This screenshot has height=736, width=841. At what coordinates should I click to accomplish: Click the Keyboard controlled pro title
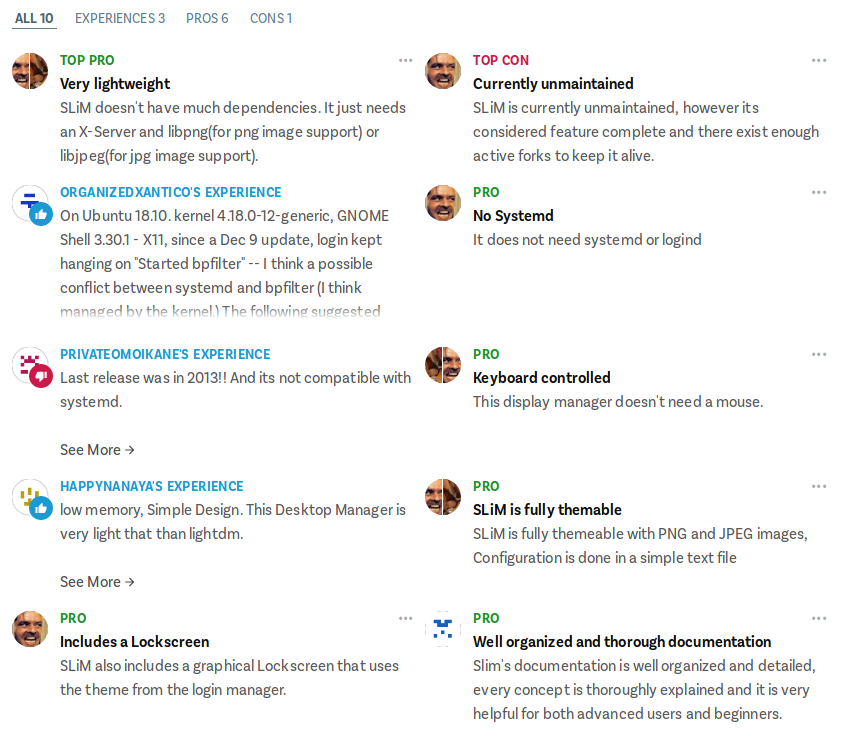[x=541, y=378]
